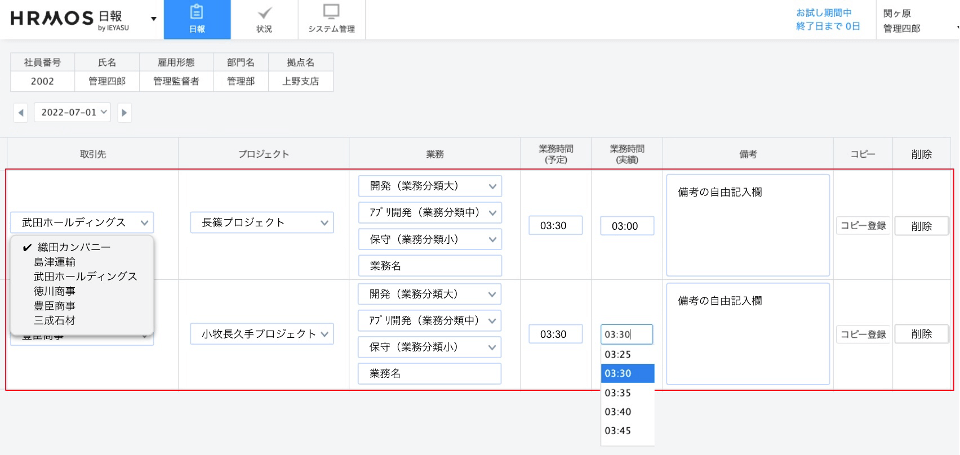
Task: Click the next date arrow icon
Action: click(125, 112)
